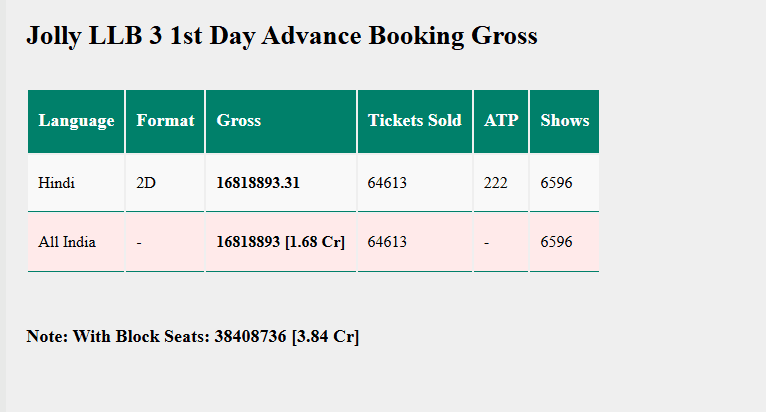Select tickets sold 64613 in All India row
766x412 pixels.
tap(387, 242)
